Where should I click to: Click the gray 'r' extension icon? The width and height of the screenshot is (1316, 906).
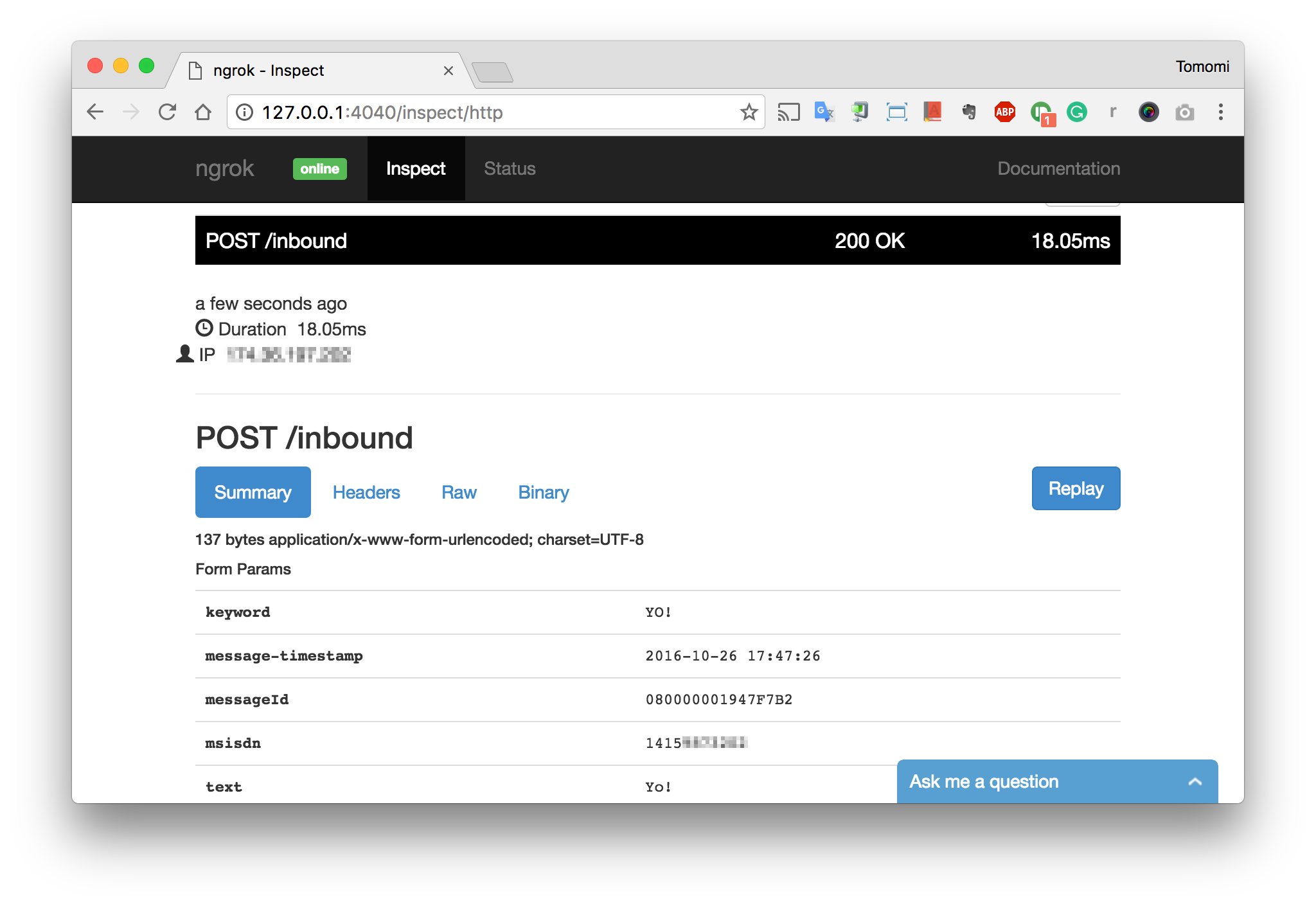coord(1112,112)
